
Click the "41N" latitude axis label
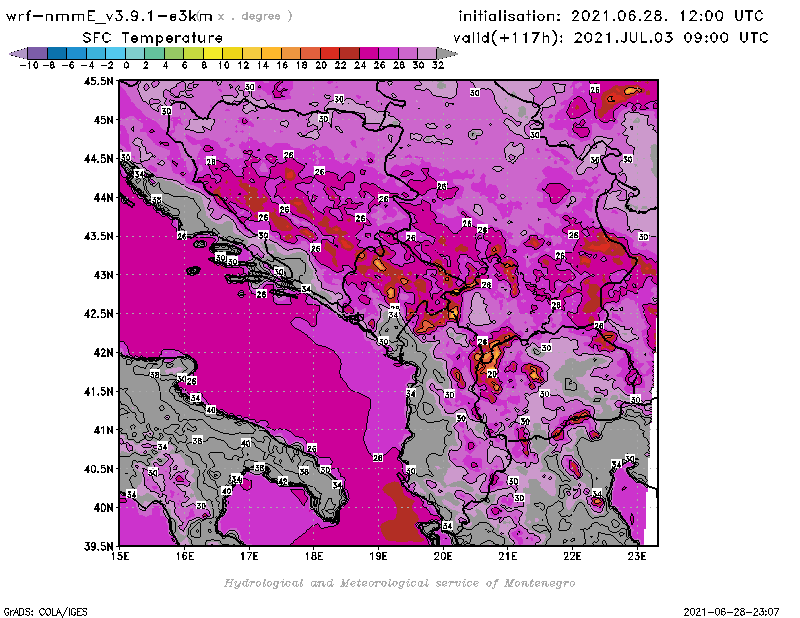coord(103,430)
